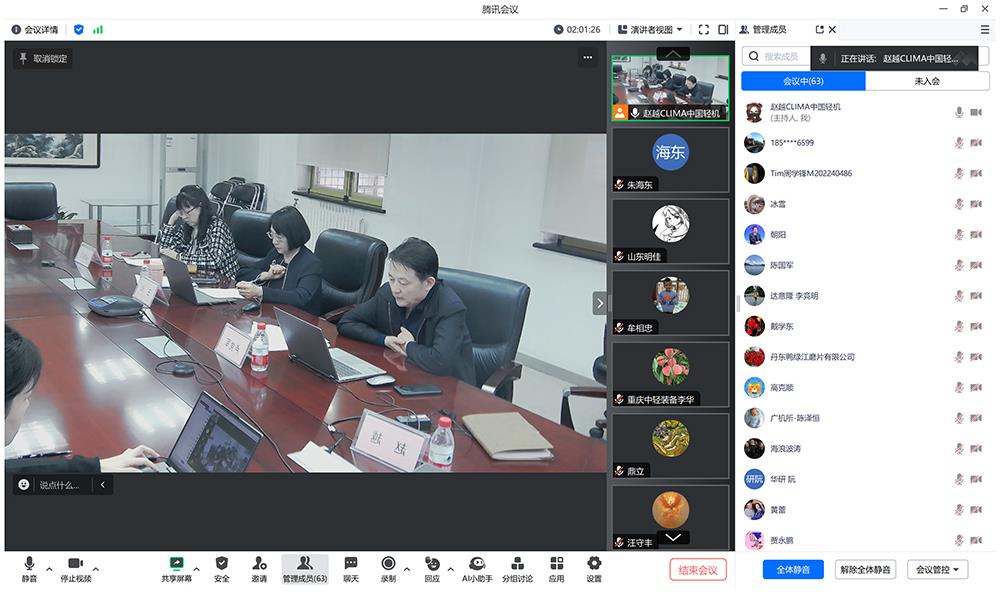Open AI Assistant (AI小助手)
Screen dimensions: 1000x592
point(477,564)
